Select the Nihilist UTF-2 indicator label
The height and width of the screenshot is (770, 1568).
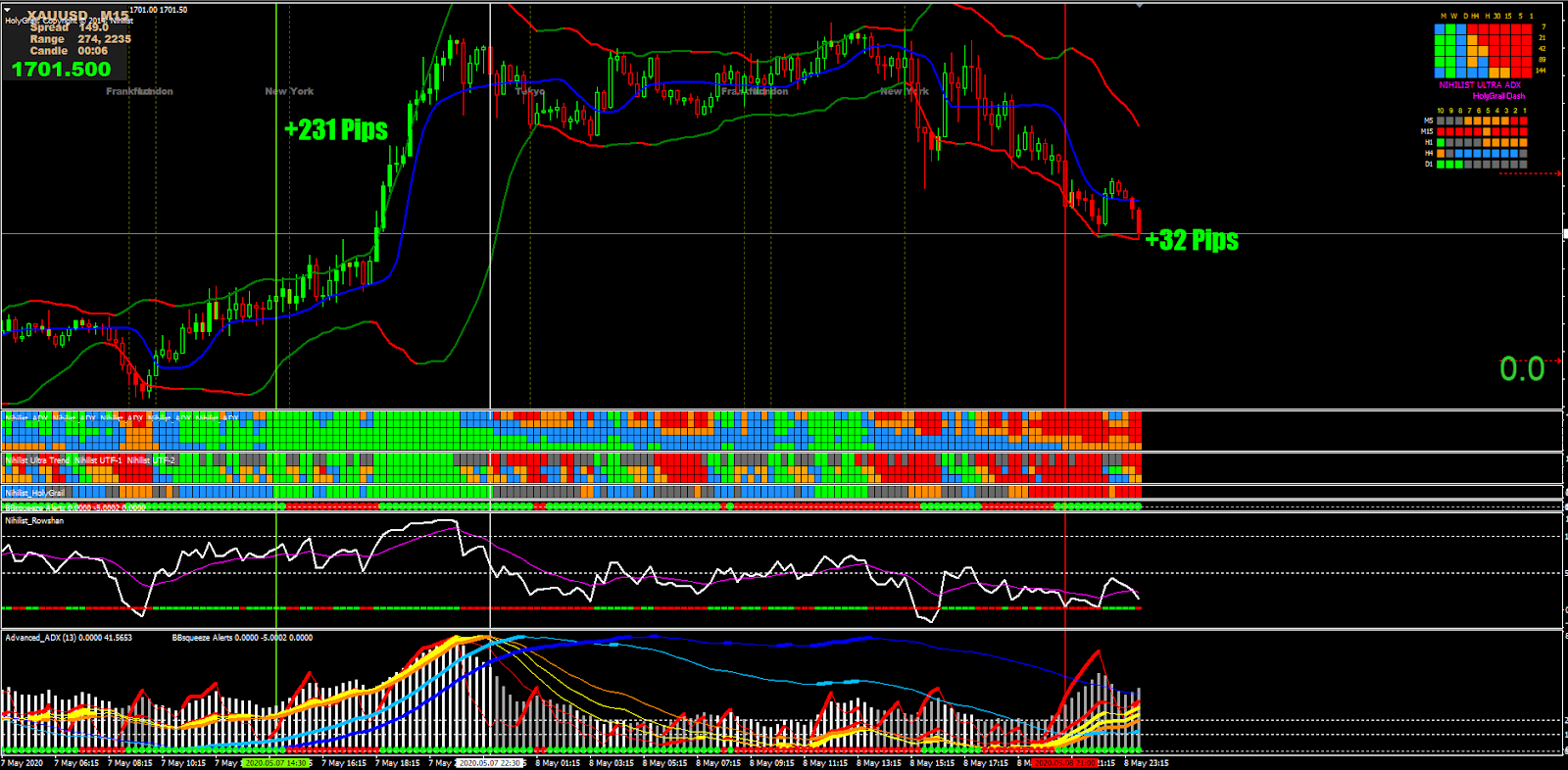coord(151,460)
